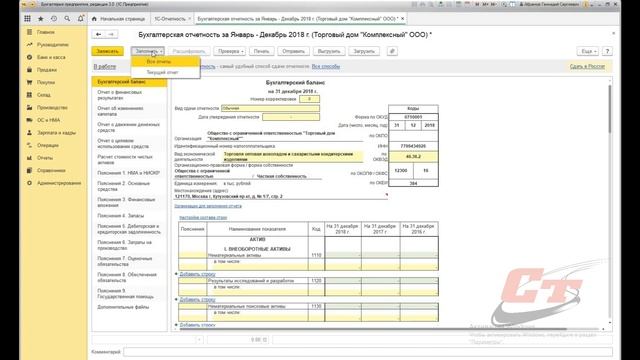
Task: Open the Операции section in sidebar
Action: click(x=48, y=145)
